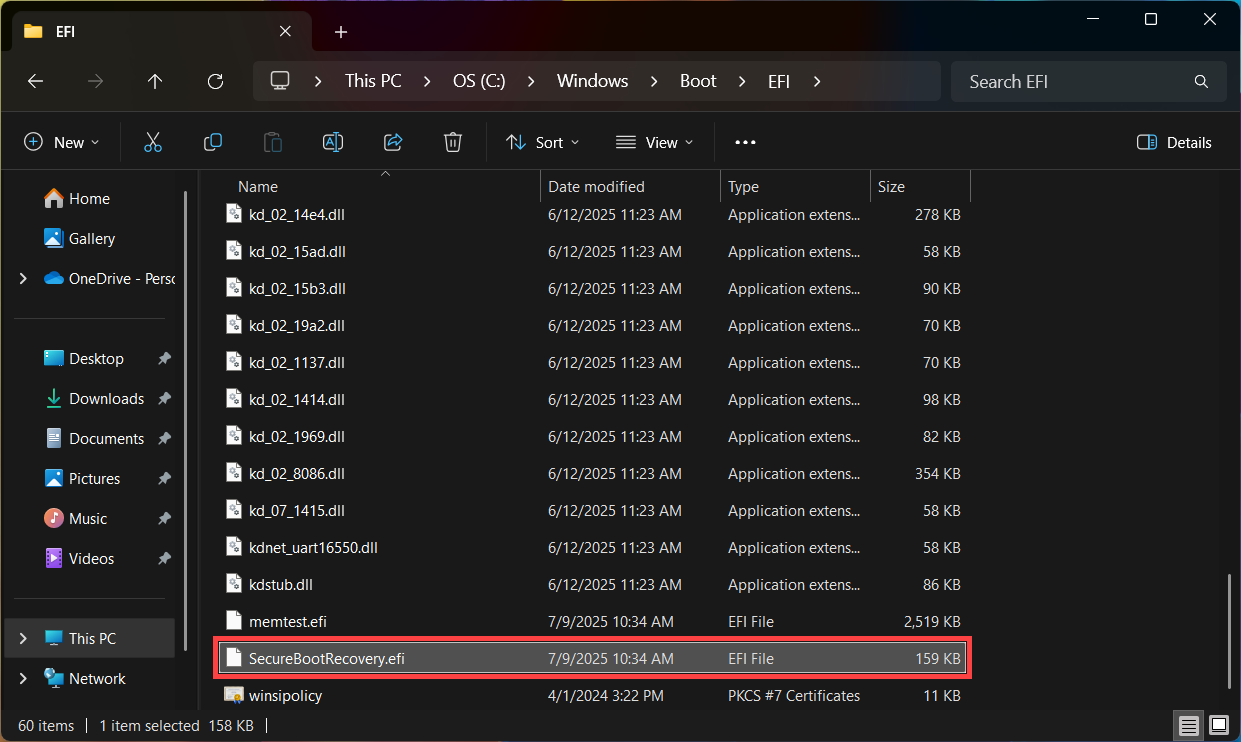Unpin Downloads from Quick access
Image resolution: width=1241 pixels, height=742 pixels.
click(x=164, y=398)
